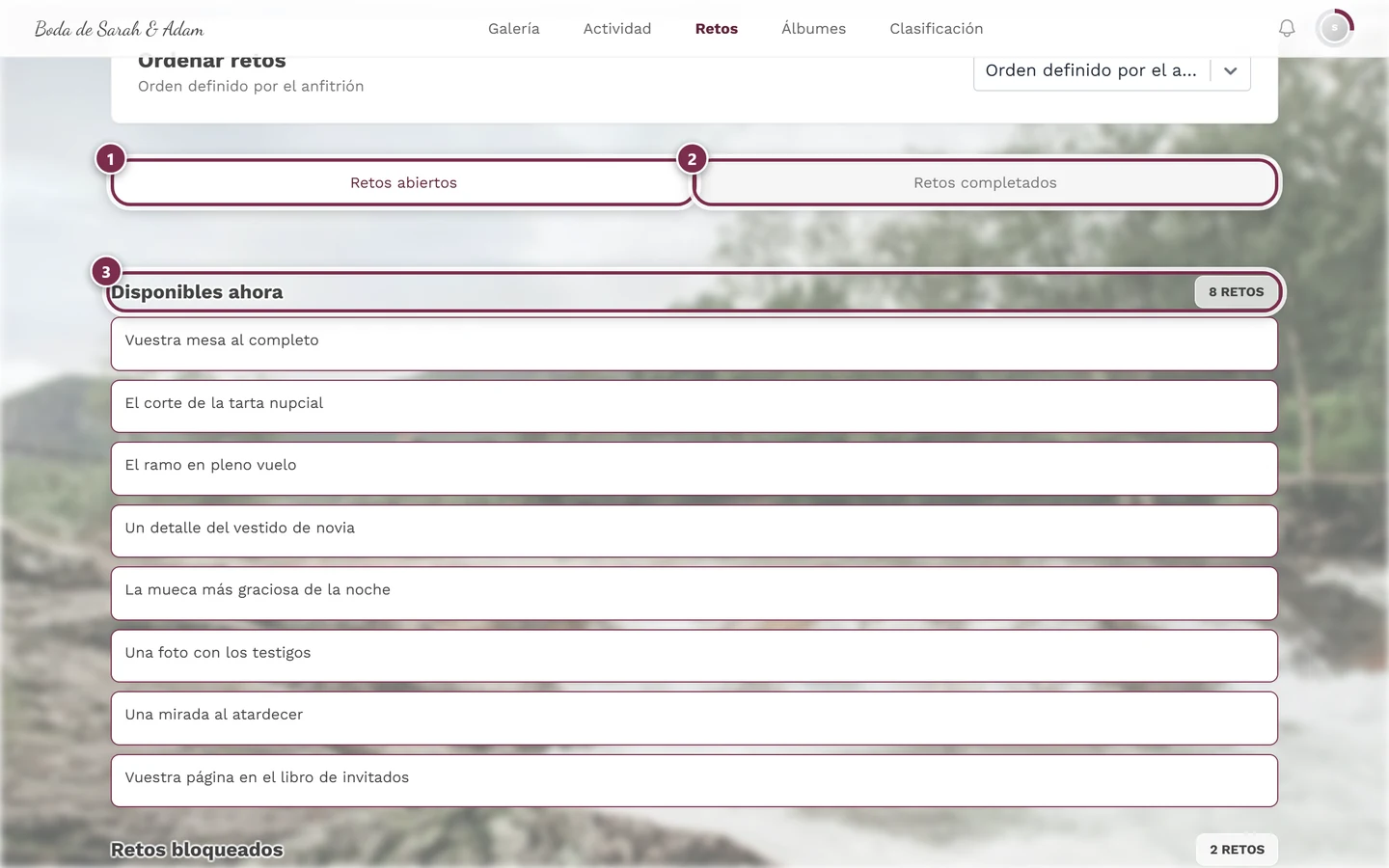
Task: Open challenge 'El corte de la tarta nupcial'
Action: click(x=694, y=406)
